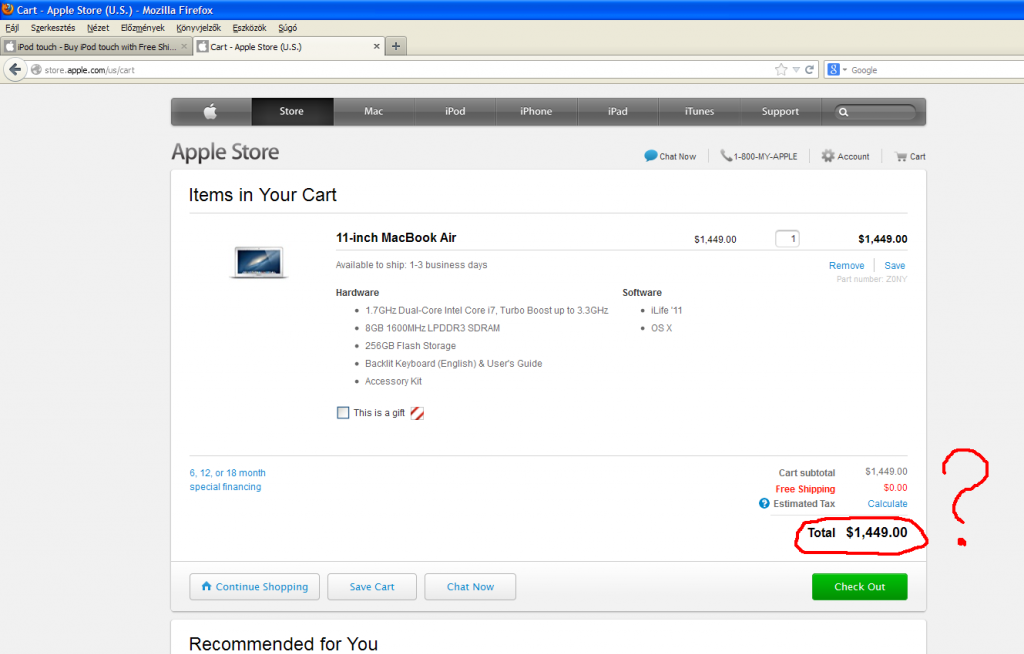Check the This is a gift checkbox

point(343,412)
